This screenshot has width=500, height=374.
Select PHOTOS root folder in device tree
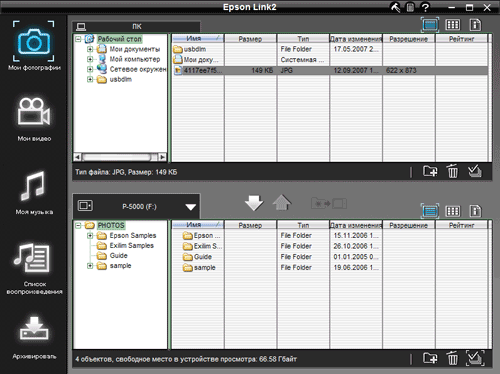coord(111,226)
